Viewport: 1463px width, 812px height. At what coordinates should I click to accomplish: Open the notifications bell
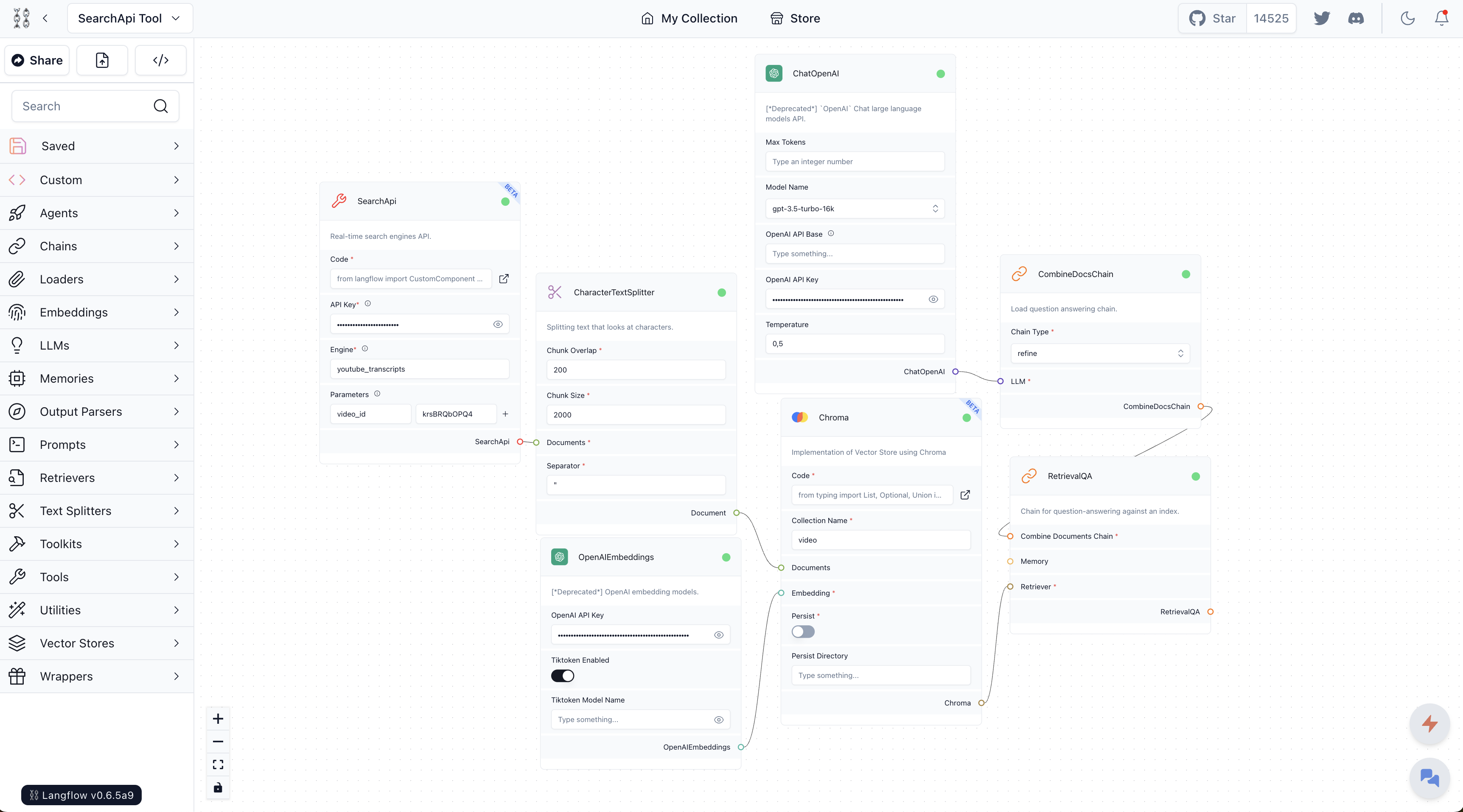pos(1441,18)
